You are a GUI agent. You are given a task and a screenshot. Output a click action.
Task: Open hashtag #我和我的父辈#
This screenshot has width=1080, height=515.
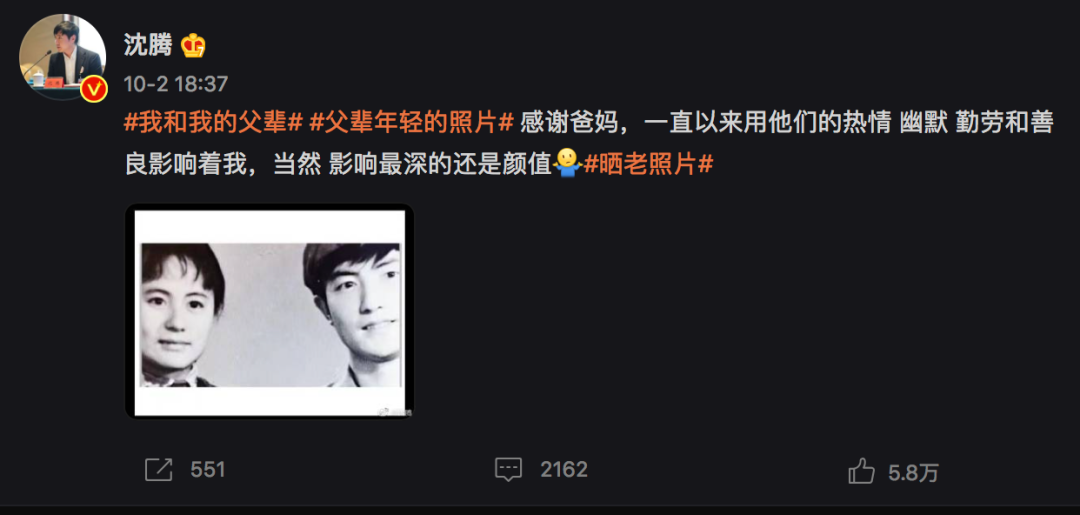point(214,124)
